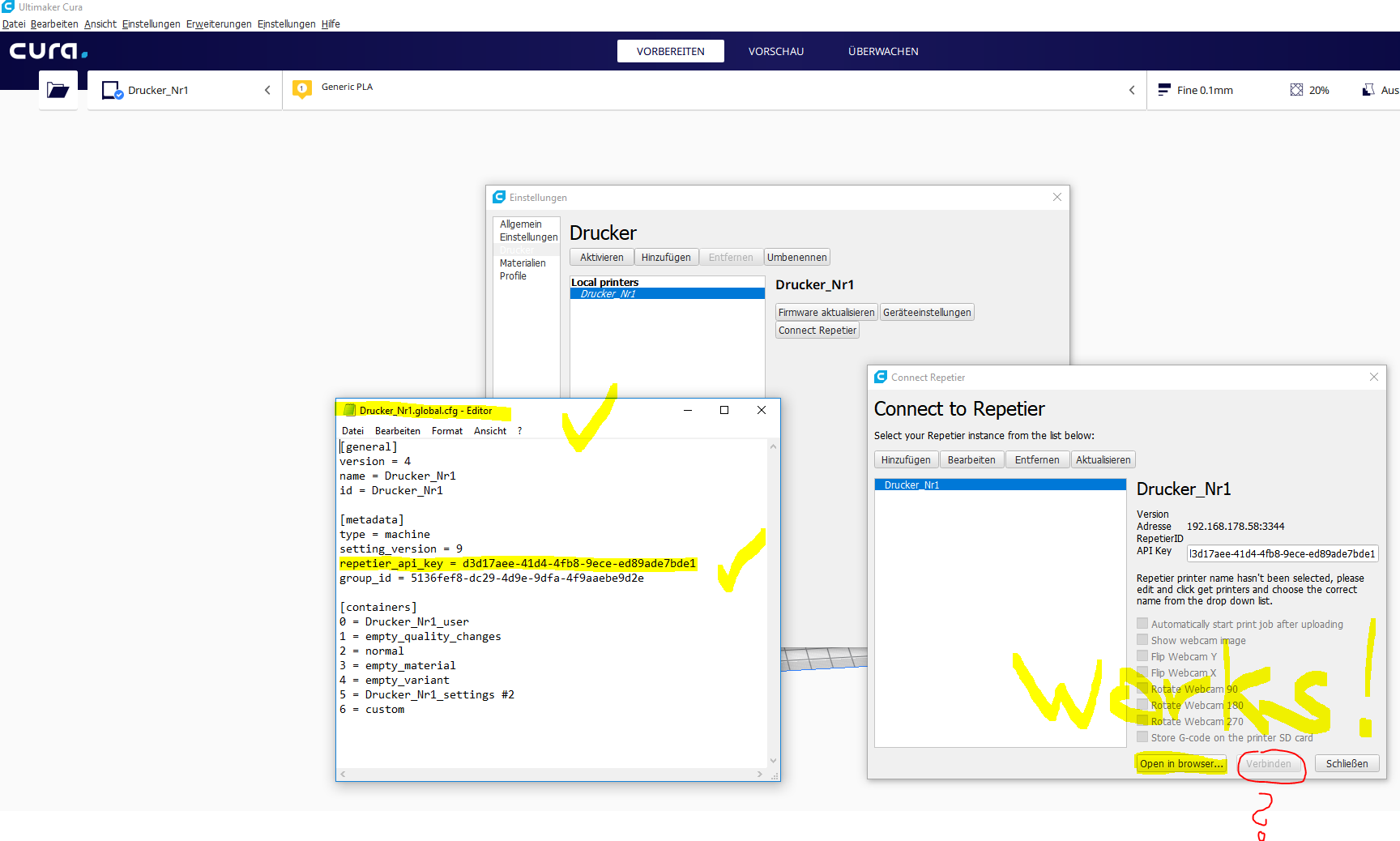Click the address 192.168.178.58:3344
This screenshot has width=1400, height=841.
(1236, 526)
